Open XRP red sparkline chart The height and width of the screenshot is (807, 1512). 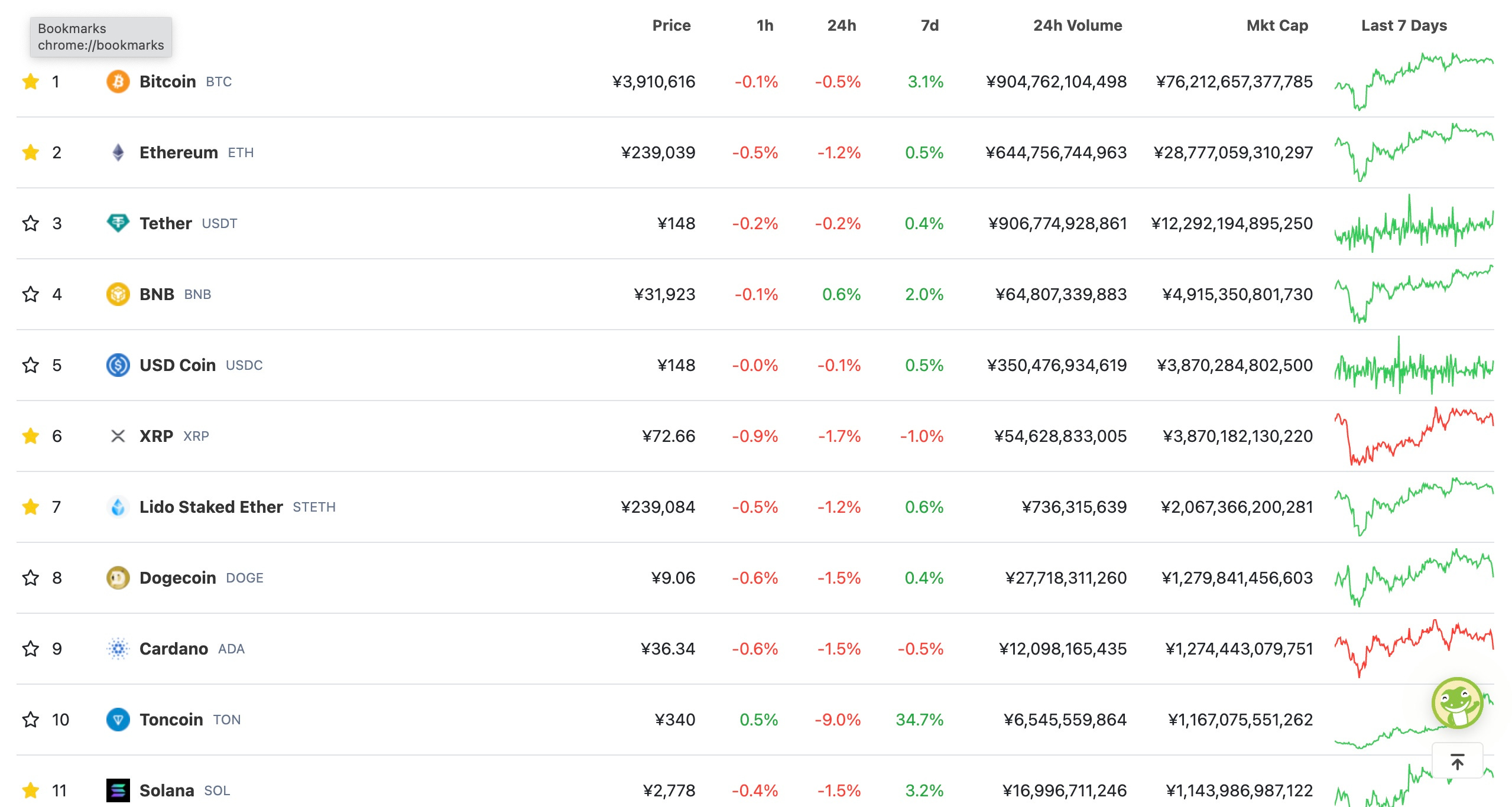point(1414,436)
